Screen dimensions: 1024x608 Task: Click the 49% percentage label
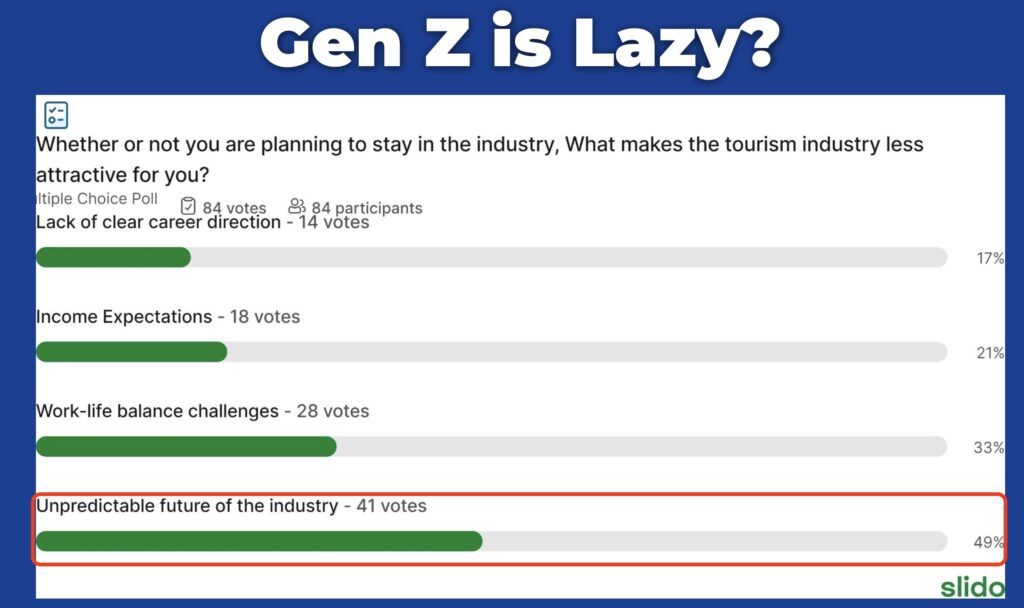click(x=990, y=542)
